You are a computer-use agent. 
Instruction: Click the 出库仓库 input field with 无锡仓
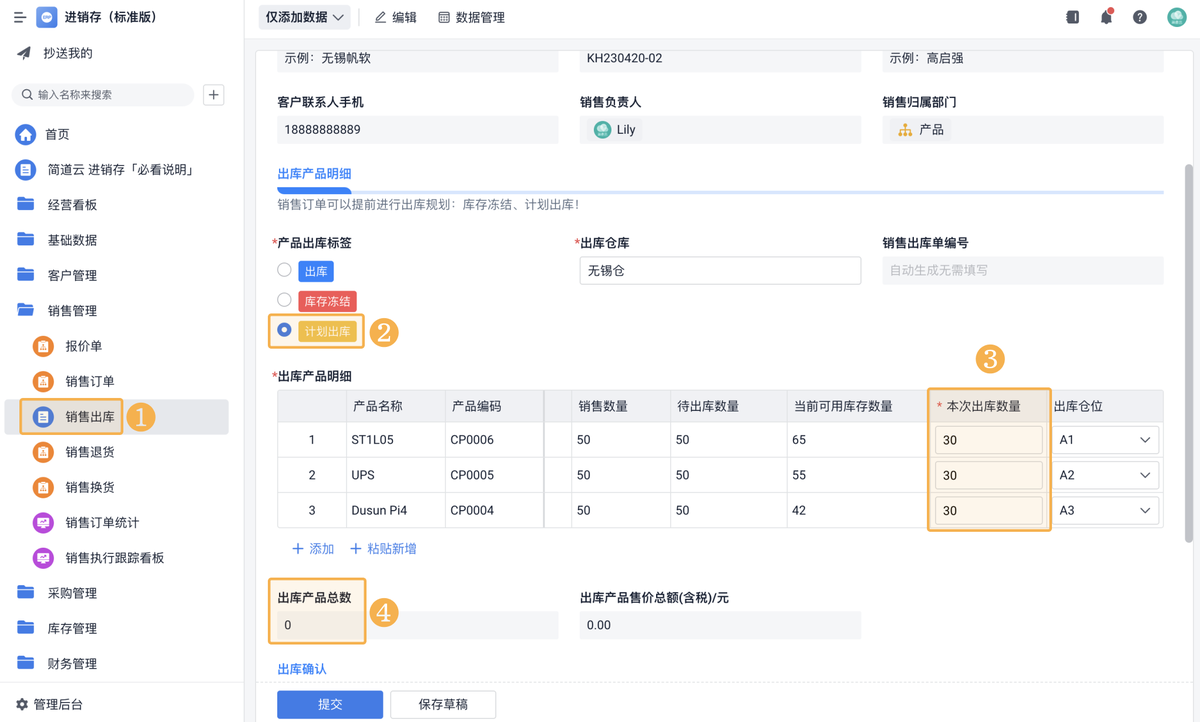tap(720, 270)
